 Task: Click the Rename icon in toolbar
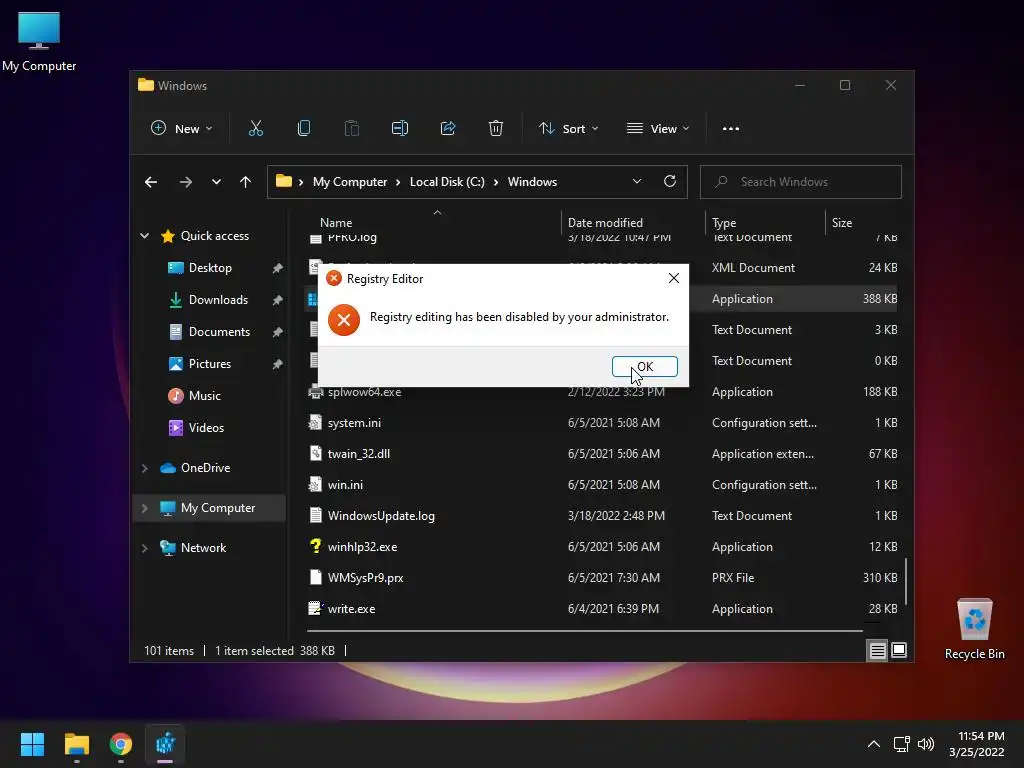pos(400,128)
